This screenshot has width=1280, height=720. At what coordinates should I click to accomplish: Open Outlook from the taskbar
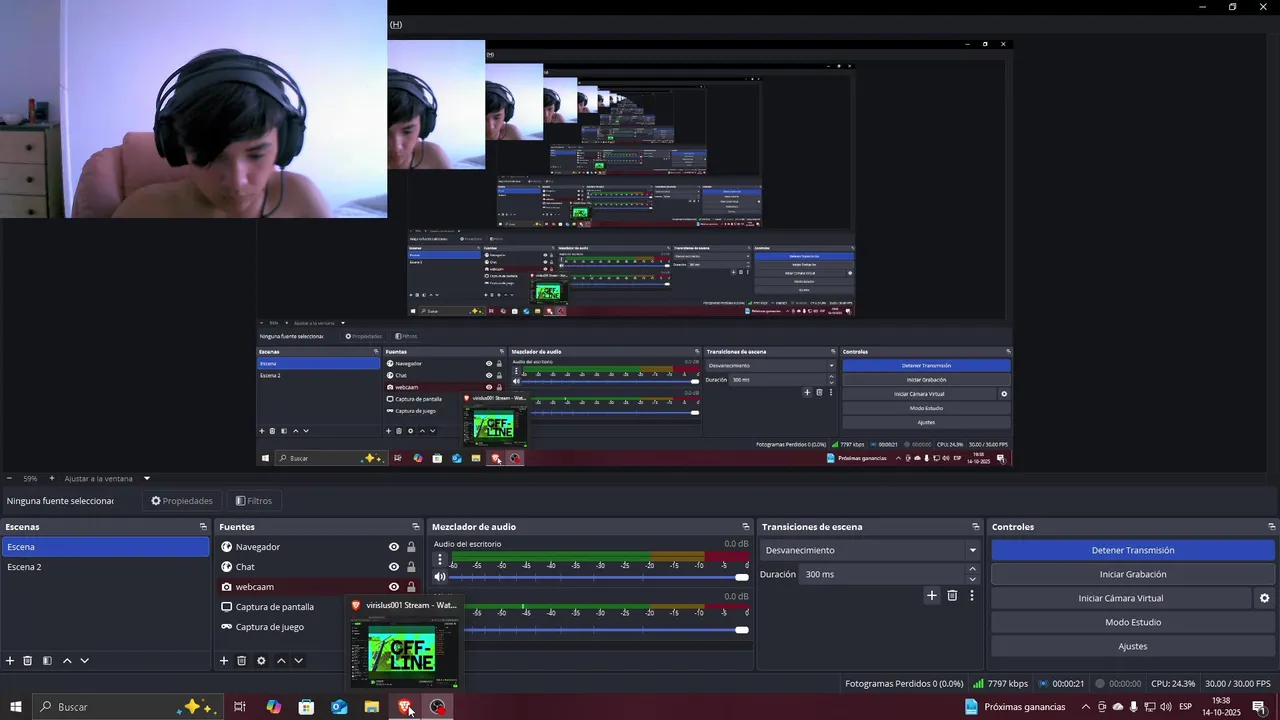point(339,706)
